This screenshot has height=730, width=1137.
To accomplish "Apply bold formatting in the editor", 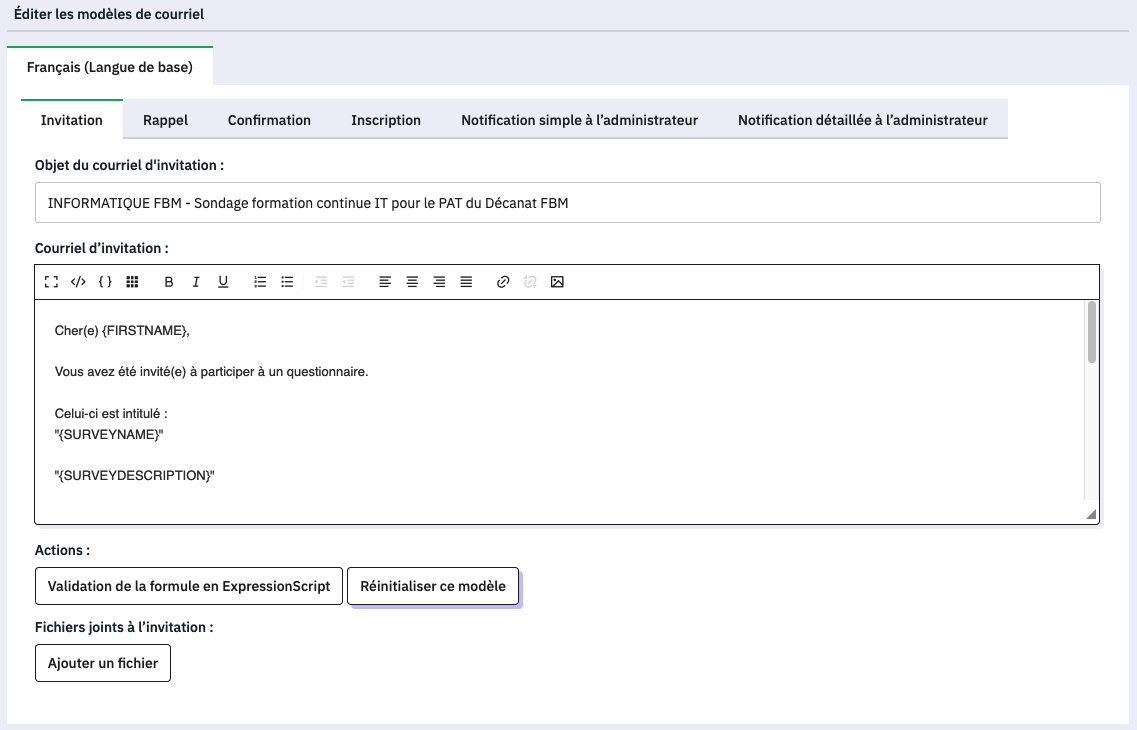I will [x=169, y=282].
